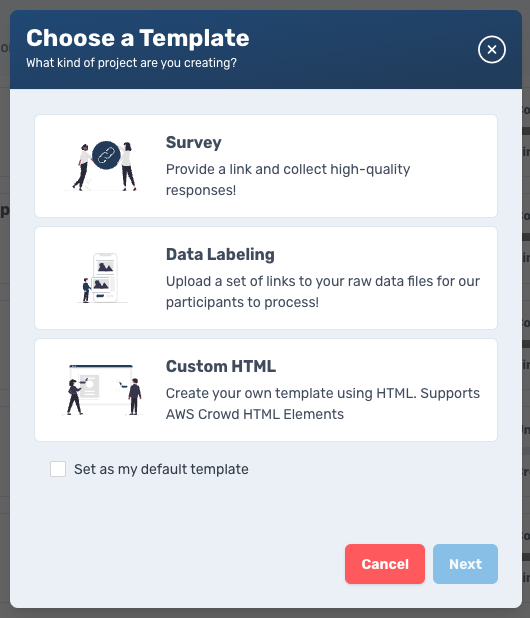Select the Data Labeling template card
530x618 pixels.
click(266, 278)
